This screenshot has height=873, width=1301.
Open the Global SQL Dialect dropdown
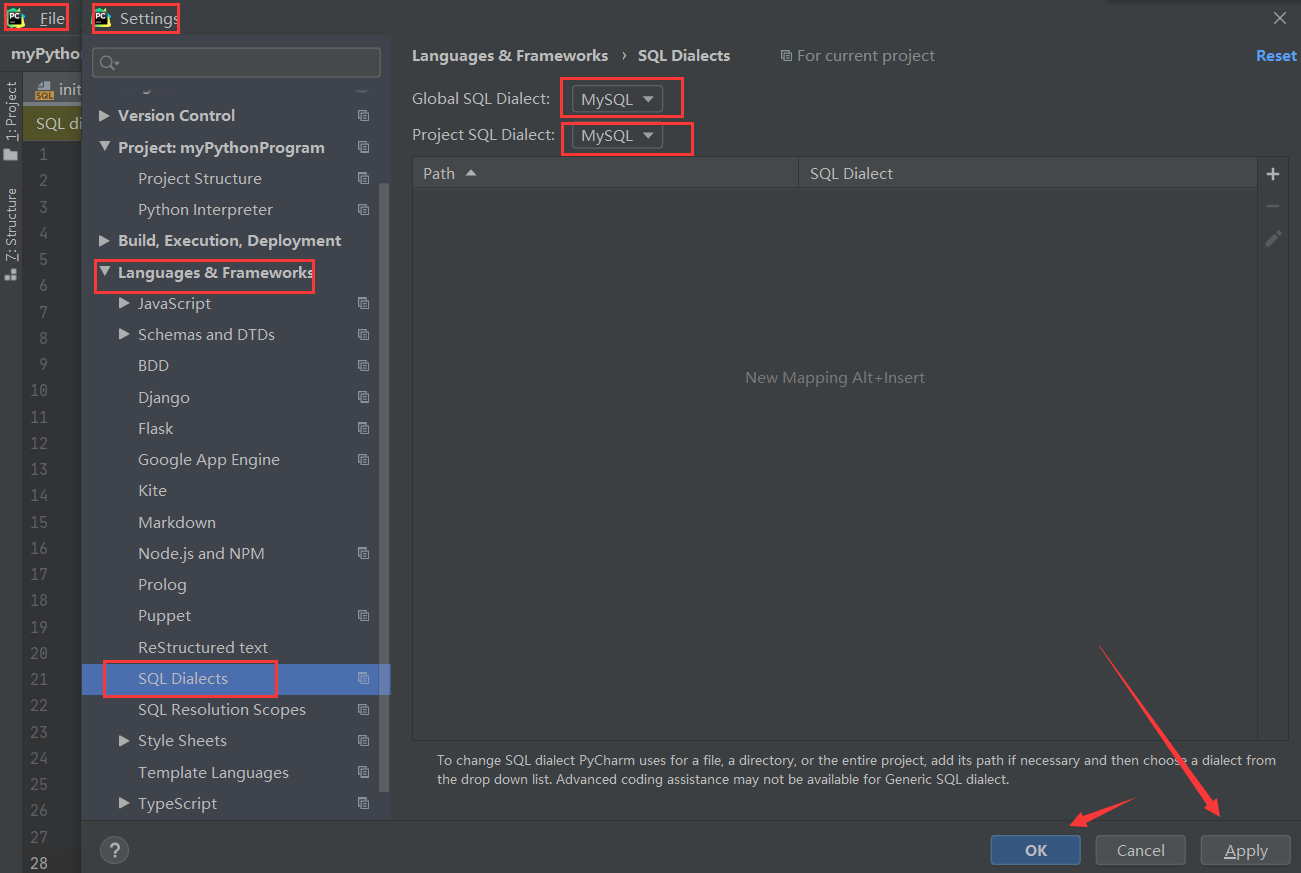pos(617,99)
